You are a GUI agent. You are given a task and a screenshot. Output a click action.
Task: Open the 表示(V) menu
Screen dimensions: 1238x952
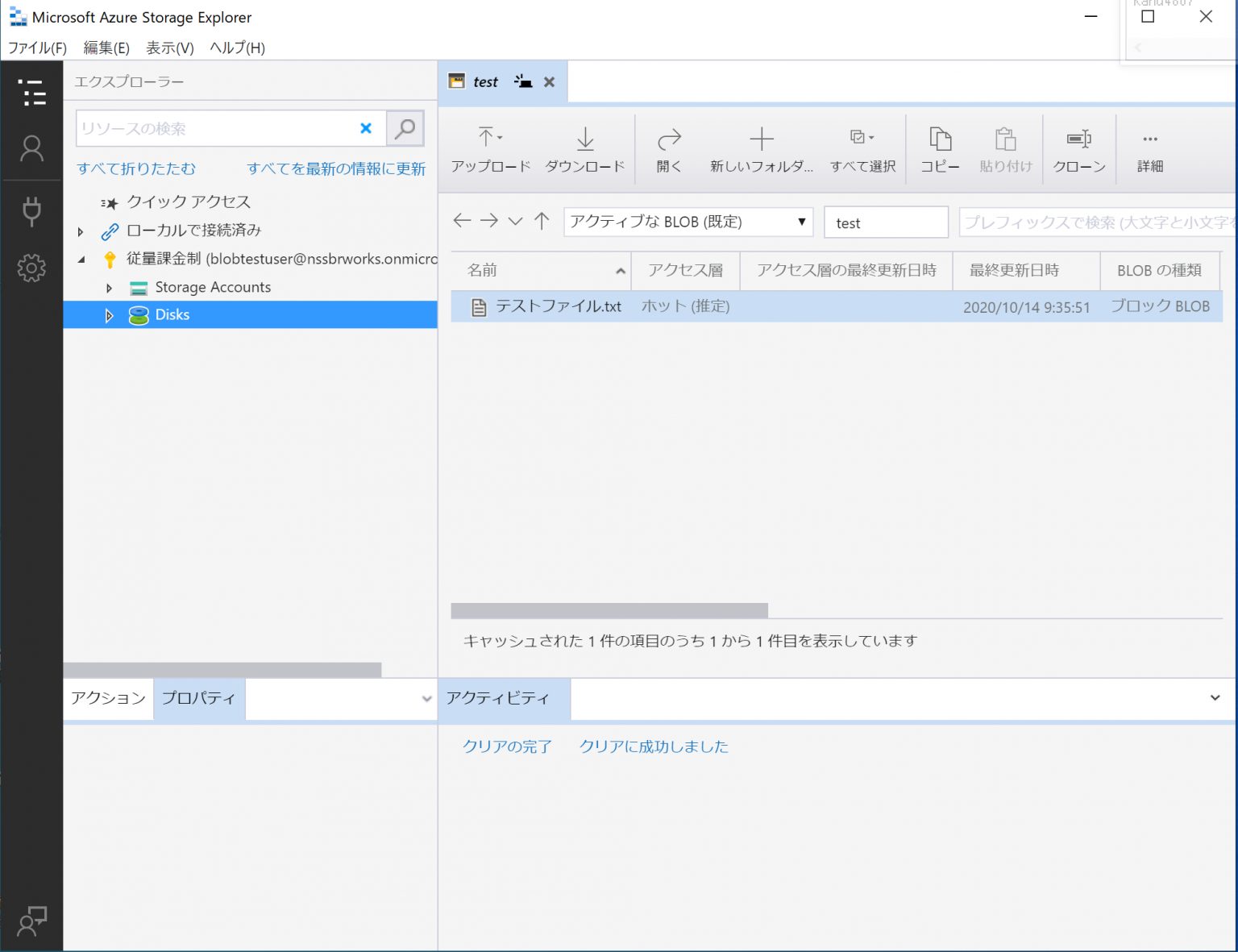[169, 48]
